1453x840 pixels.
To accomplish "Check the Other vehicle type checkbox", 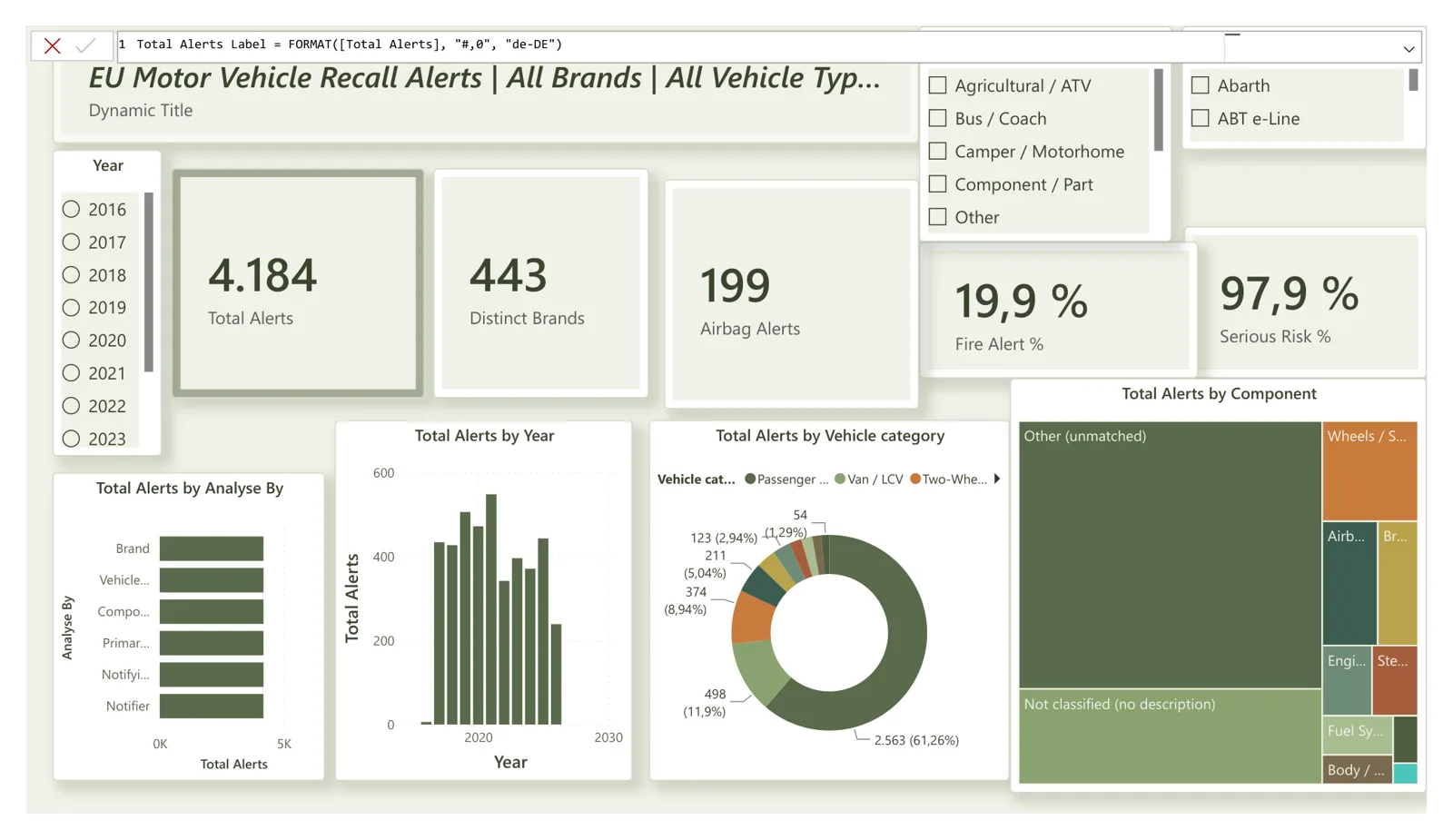I will [938, 216].
